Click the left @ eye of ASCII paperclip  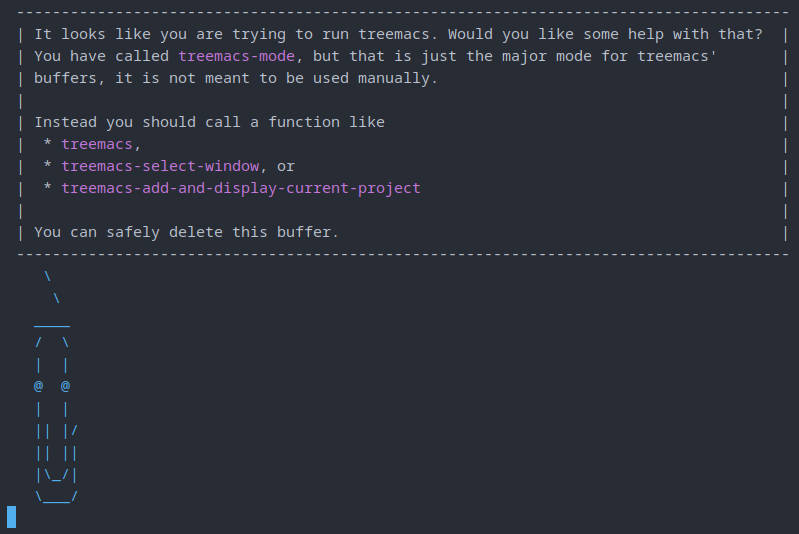(x=38, y=386)
